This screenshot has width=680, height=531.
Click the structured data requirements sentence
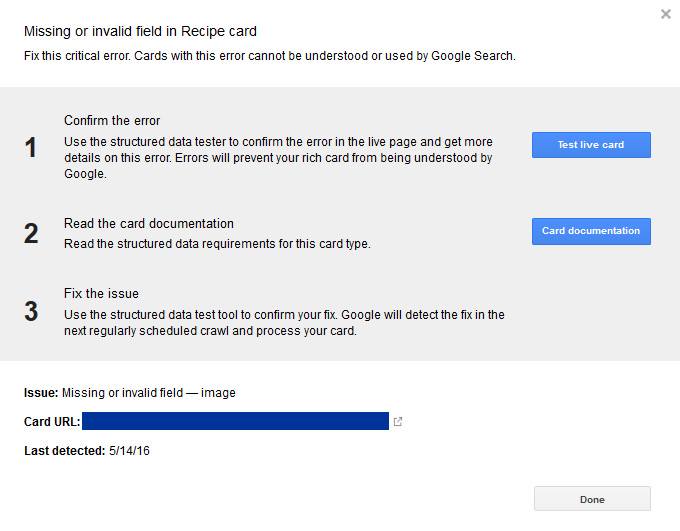pos(217,244)
